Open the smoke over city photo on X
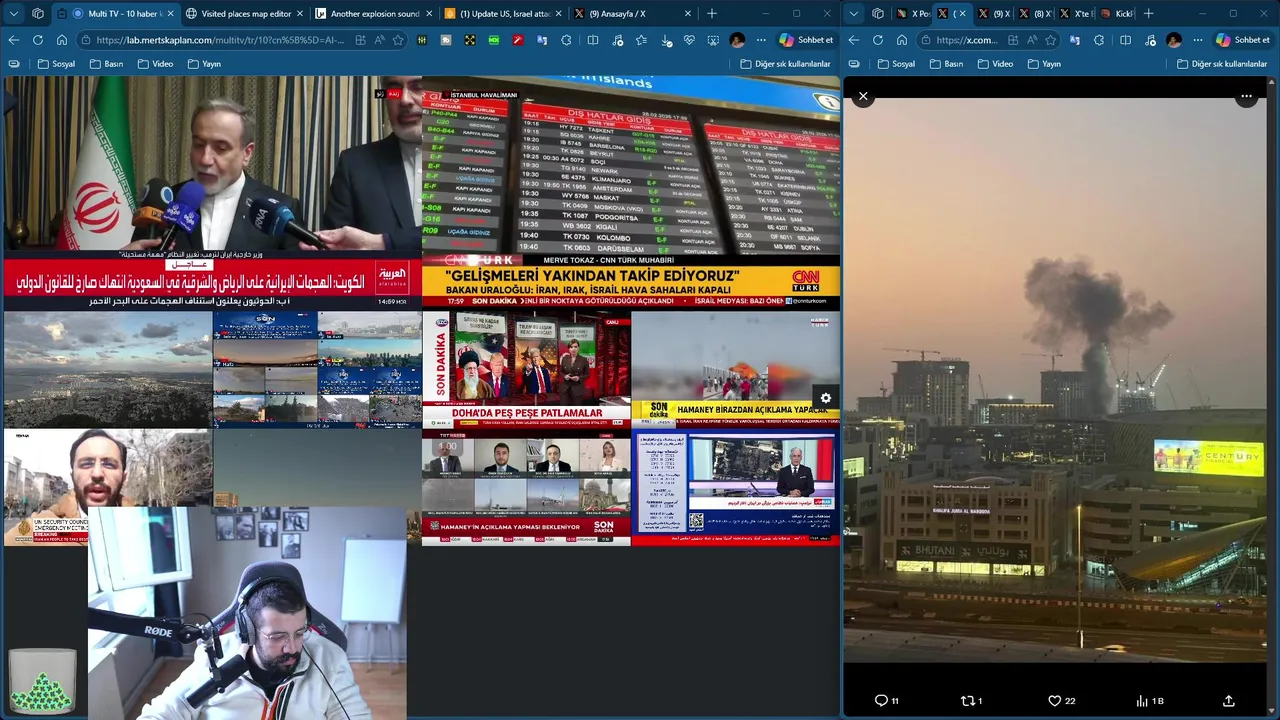 [1055, 380]
